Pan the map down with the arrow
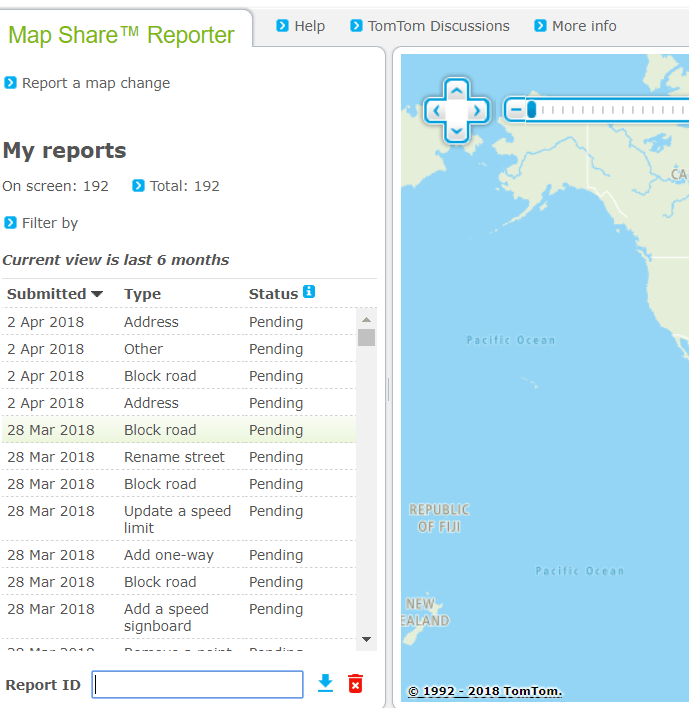 point(456,131)
